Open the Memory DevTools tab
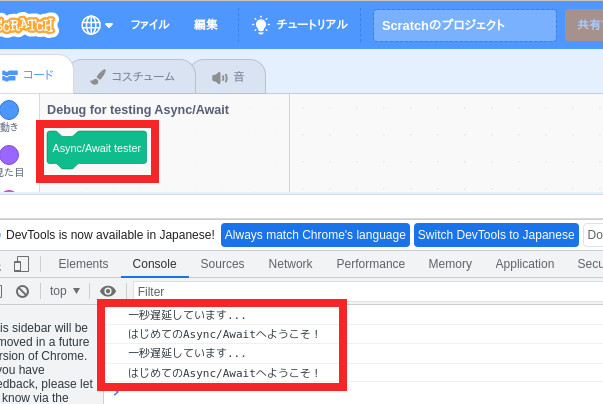603x404 pixels. pyautogui.click(x=450, y=264)
